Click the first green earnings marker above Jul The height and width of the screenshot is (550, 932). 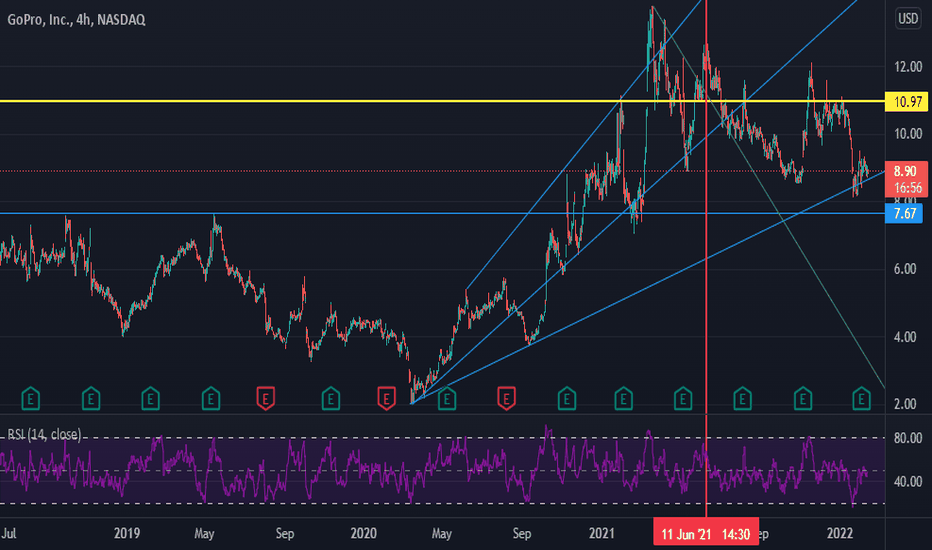tap(30, 398)
